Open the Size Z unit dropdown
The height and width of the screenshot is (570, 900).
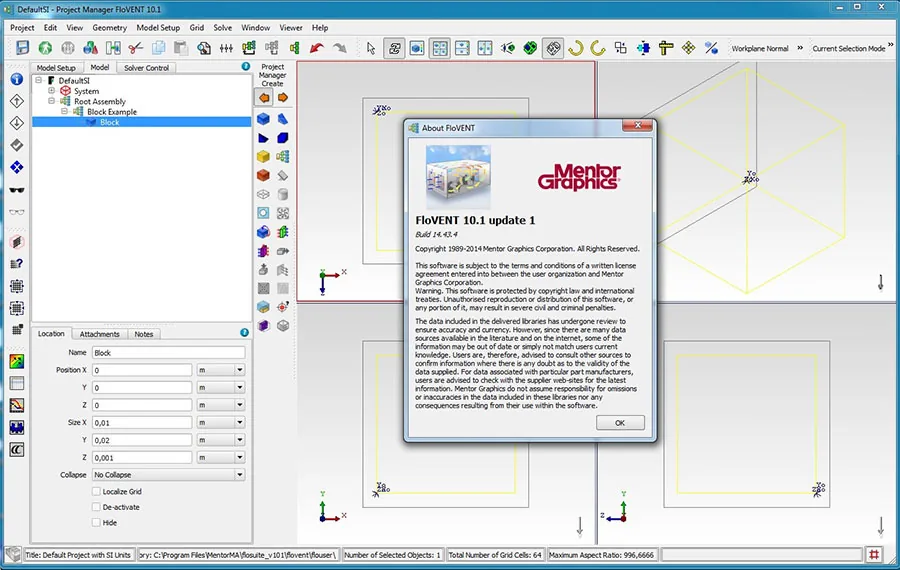(x=220, y=457)
